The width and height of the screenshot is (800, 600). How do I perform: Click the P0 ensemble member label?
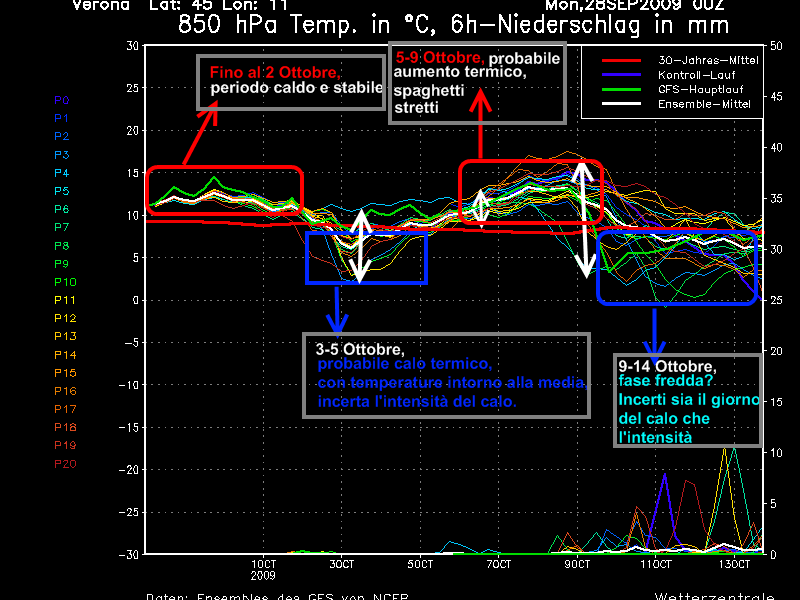[61, 100]
